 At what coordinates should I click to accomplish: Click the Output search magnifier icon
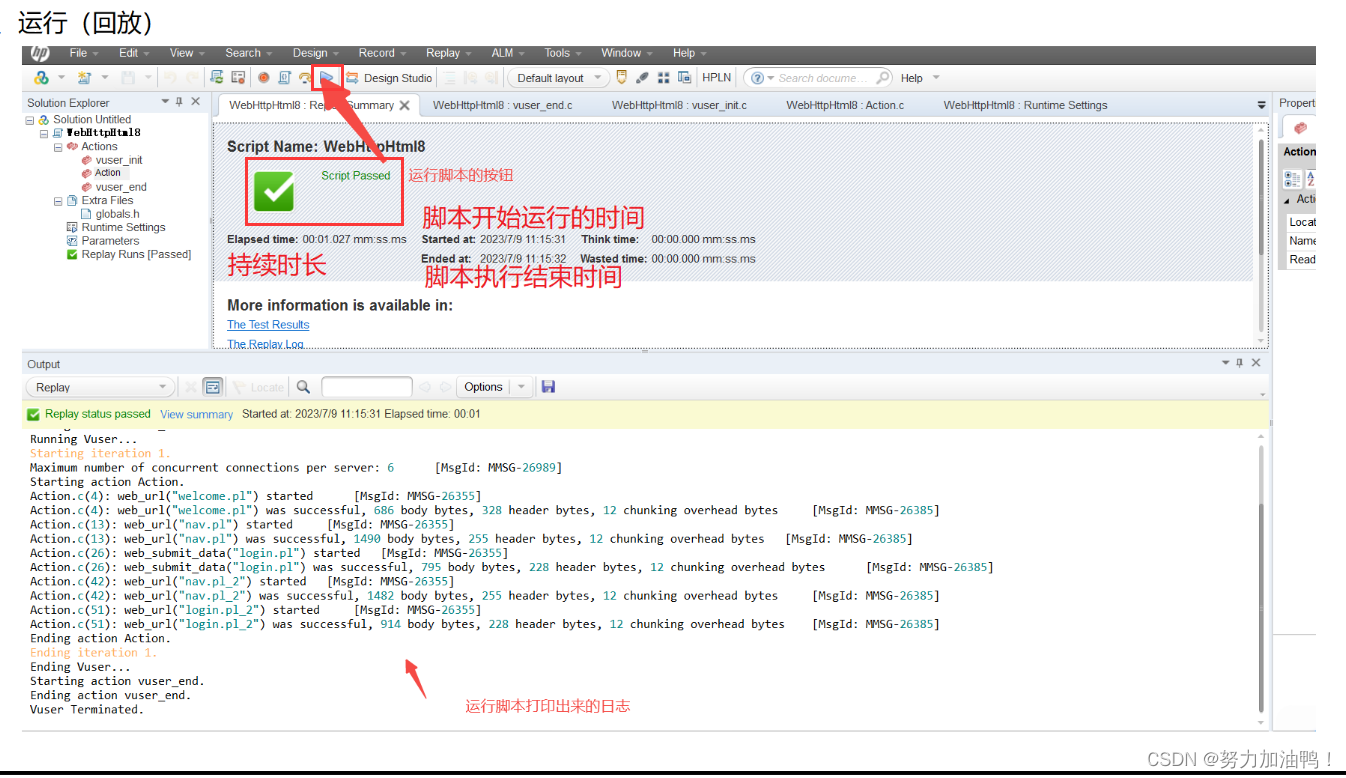click(x=303, y=387)
